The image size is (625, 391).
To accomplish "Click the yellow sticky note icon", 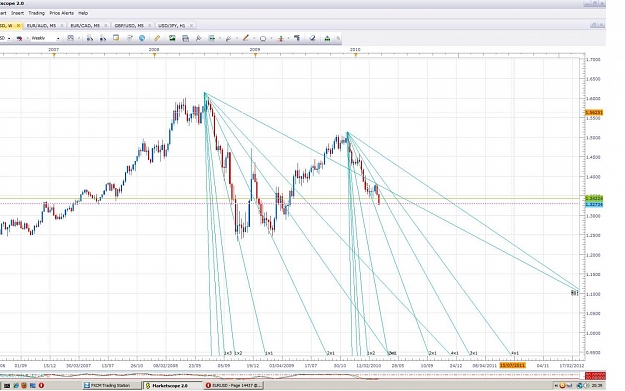I will (116, 38).
